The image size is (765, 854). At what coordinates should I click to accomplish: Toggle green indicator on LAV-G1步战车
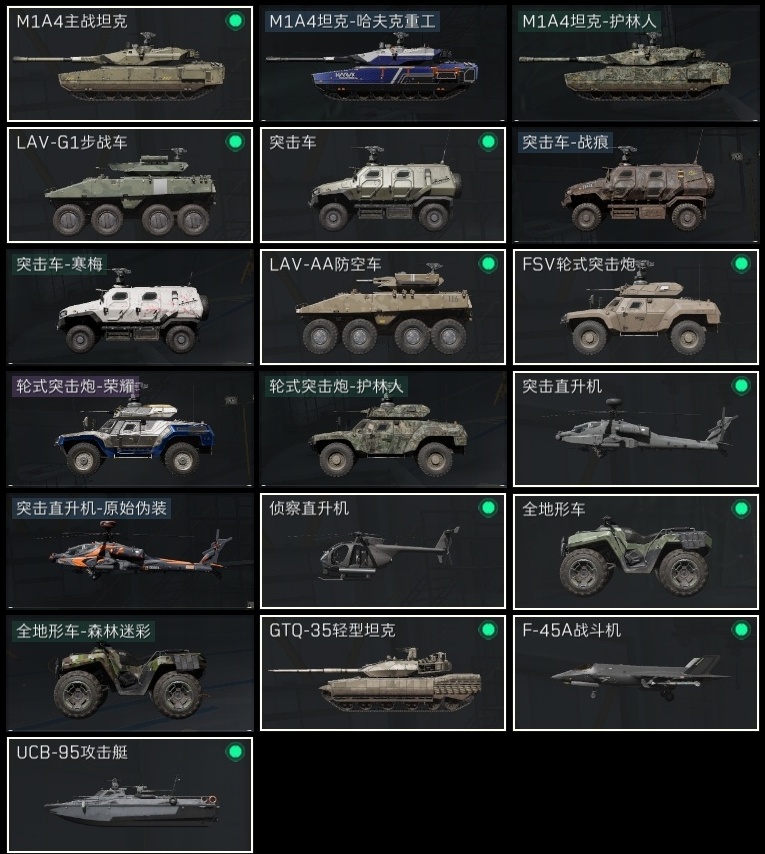tap(235, 142)
